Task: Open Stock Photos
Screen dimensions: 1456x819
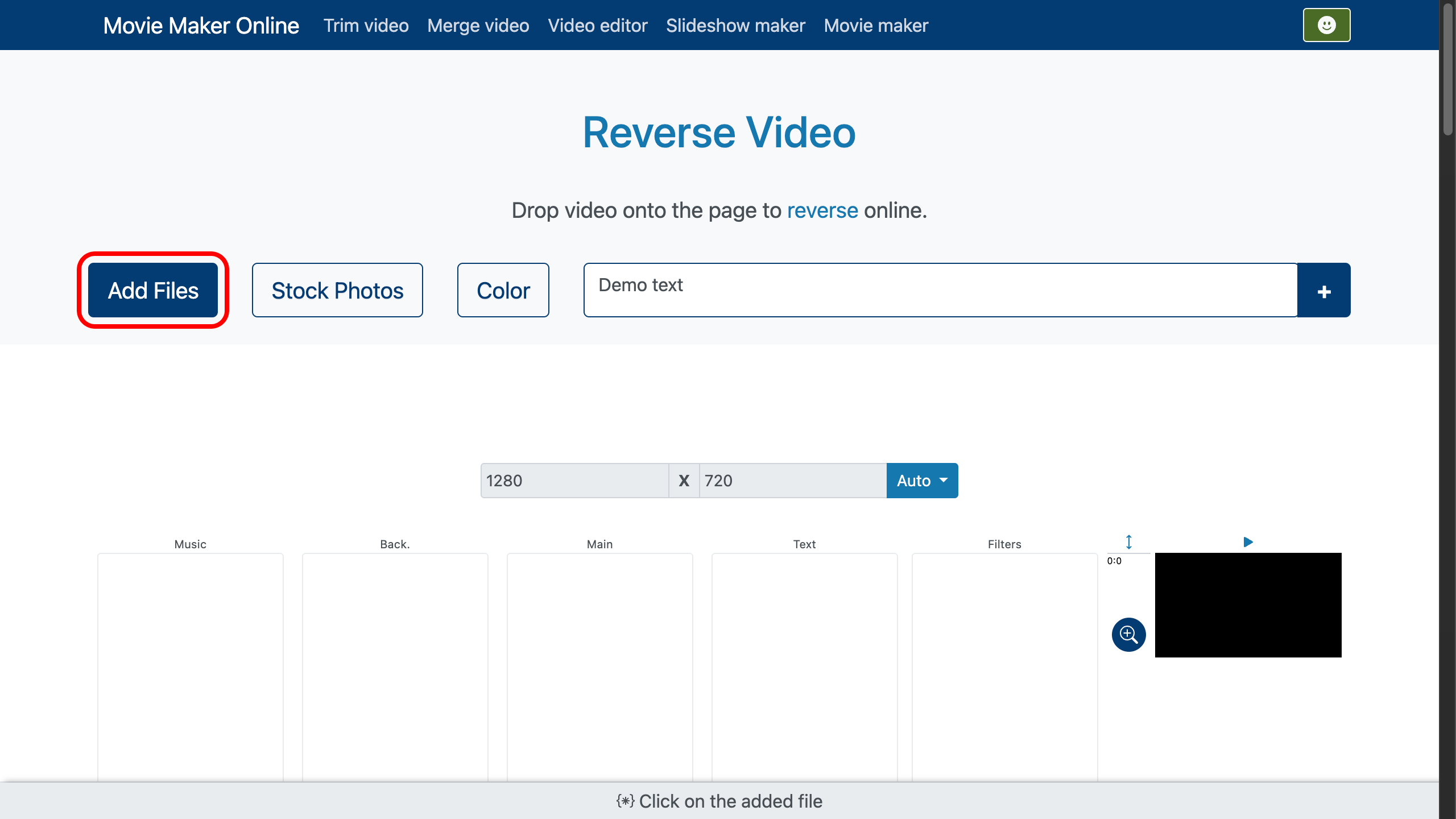Action: point(337,290)
